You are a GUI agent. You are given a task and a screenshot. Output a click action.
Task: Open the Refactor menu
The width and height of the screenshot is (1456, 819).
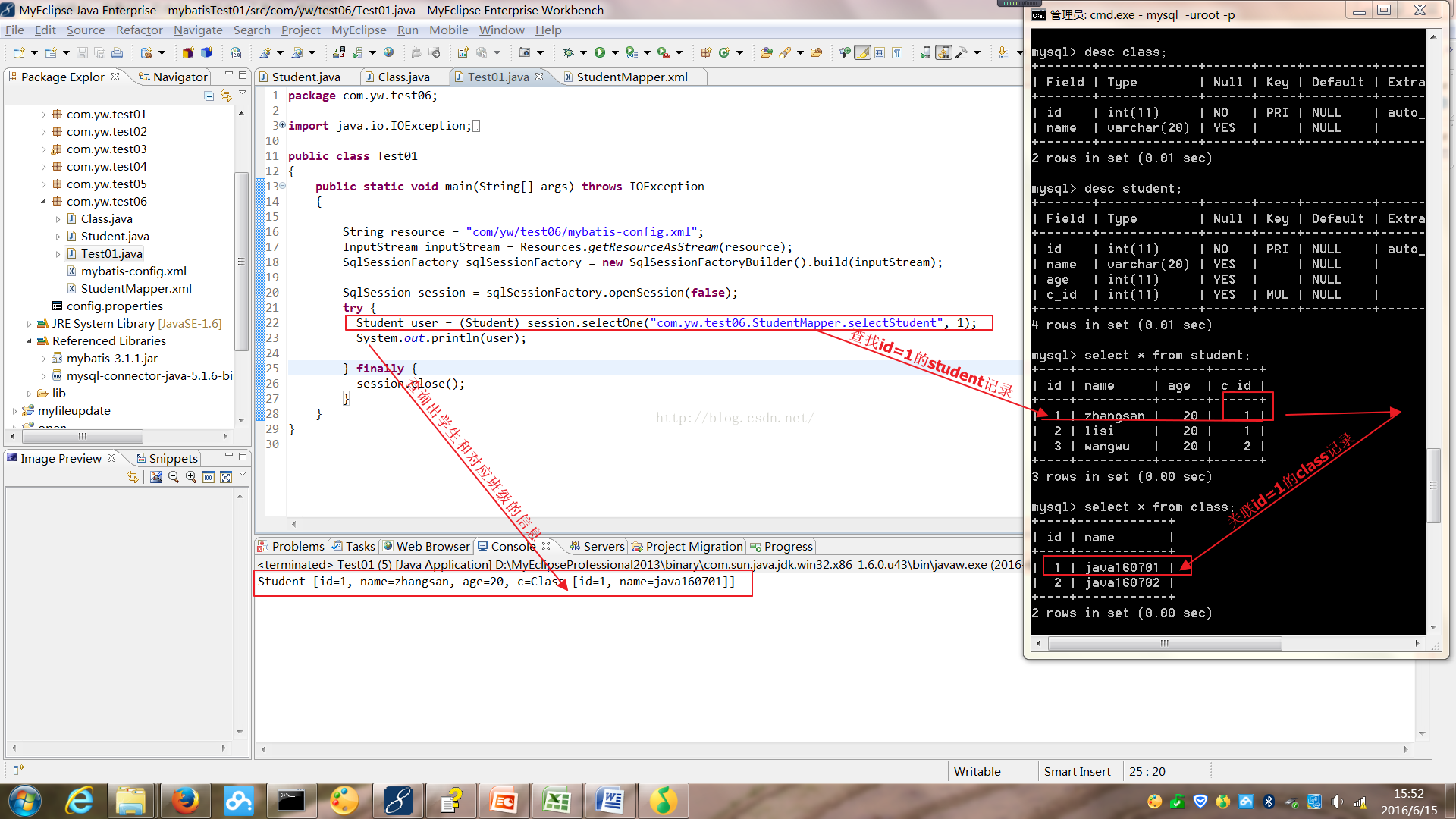(139, 30)
